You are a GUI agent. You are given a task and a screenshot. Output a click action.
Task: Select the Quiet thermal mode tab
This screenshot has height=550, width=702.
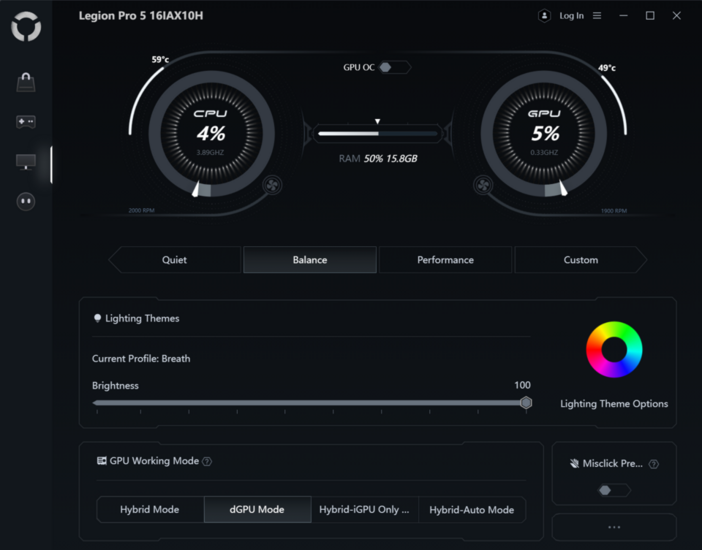click(x=175, y=260)
